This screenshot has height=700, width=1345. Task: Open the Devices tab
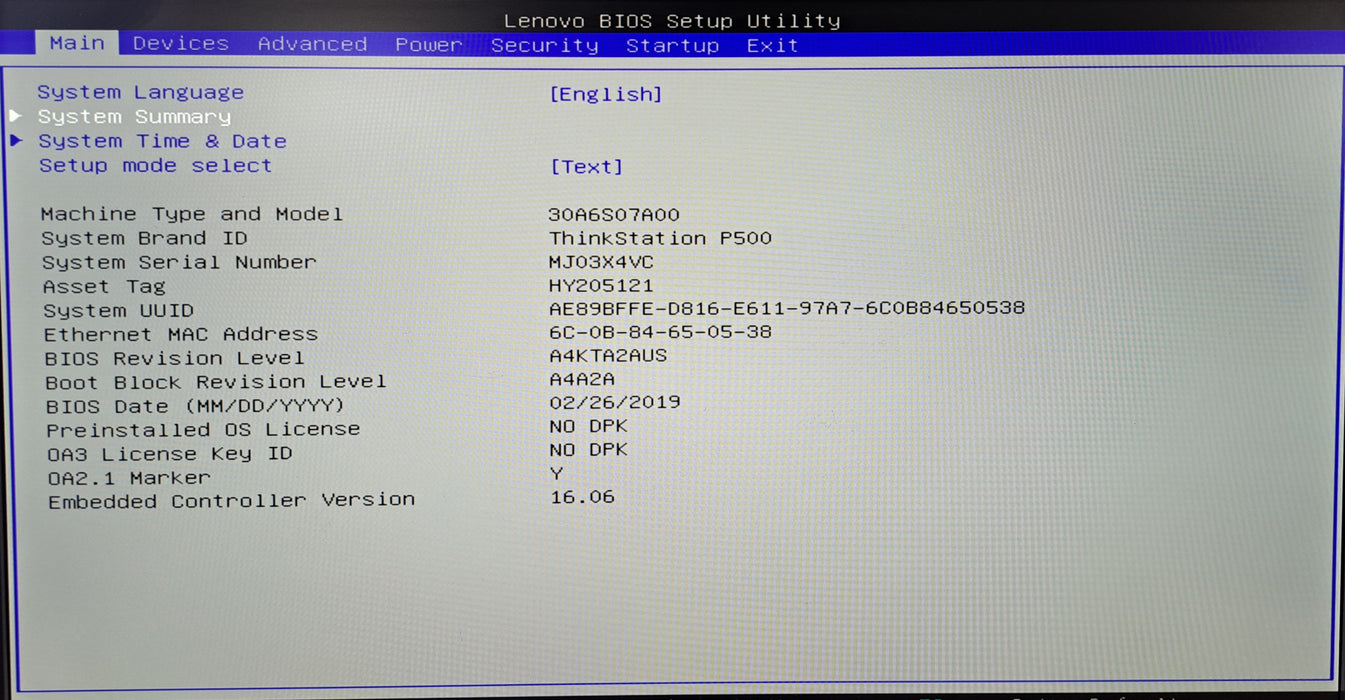click(x=181, y=44)
